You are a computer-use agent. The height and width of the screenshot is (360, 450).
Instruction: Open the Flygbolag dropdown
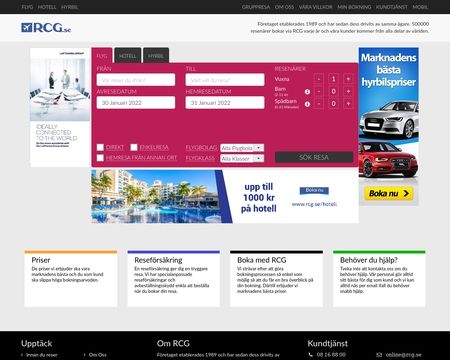point(242,148)
